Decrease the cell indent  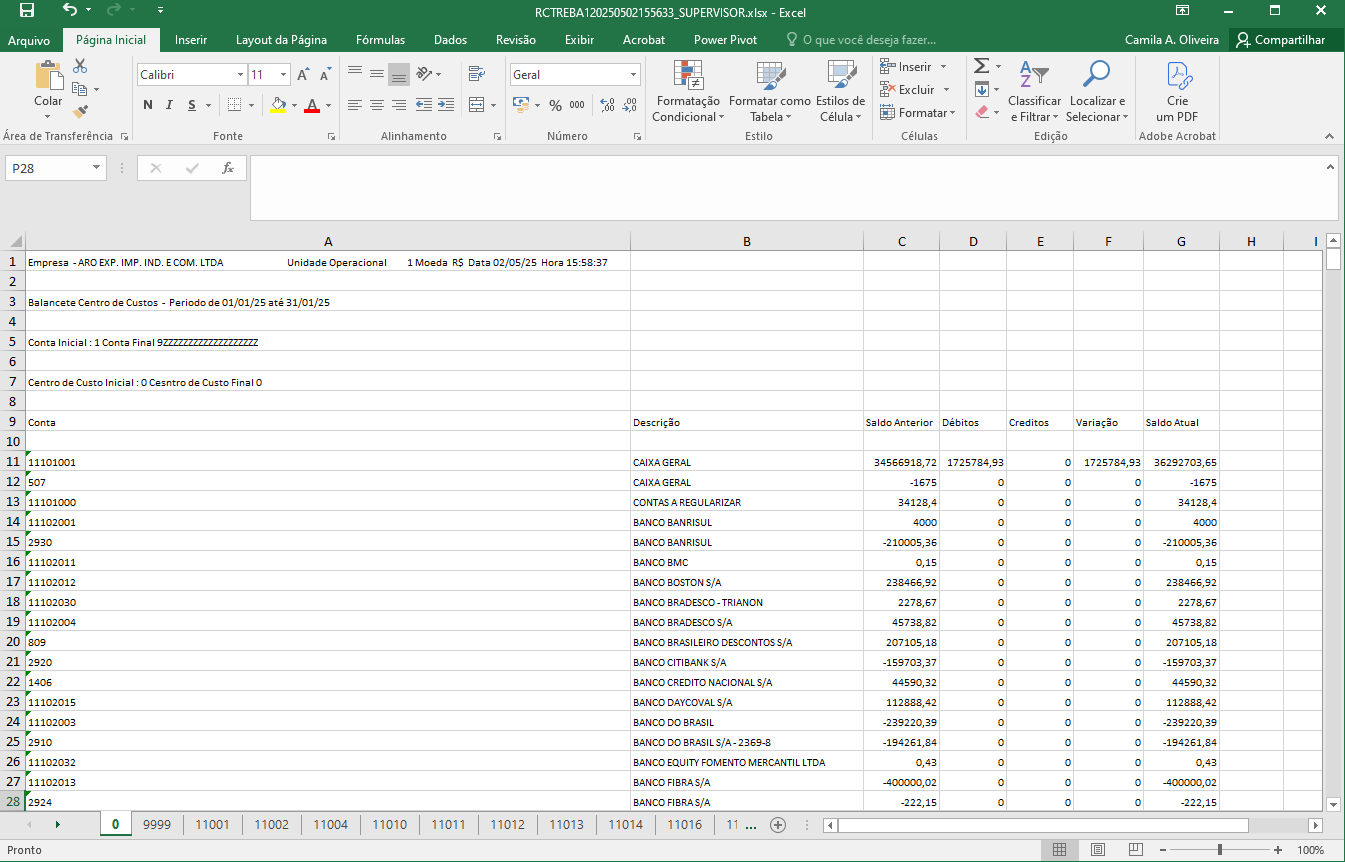(x=424, y=105)
